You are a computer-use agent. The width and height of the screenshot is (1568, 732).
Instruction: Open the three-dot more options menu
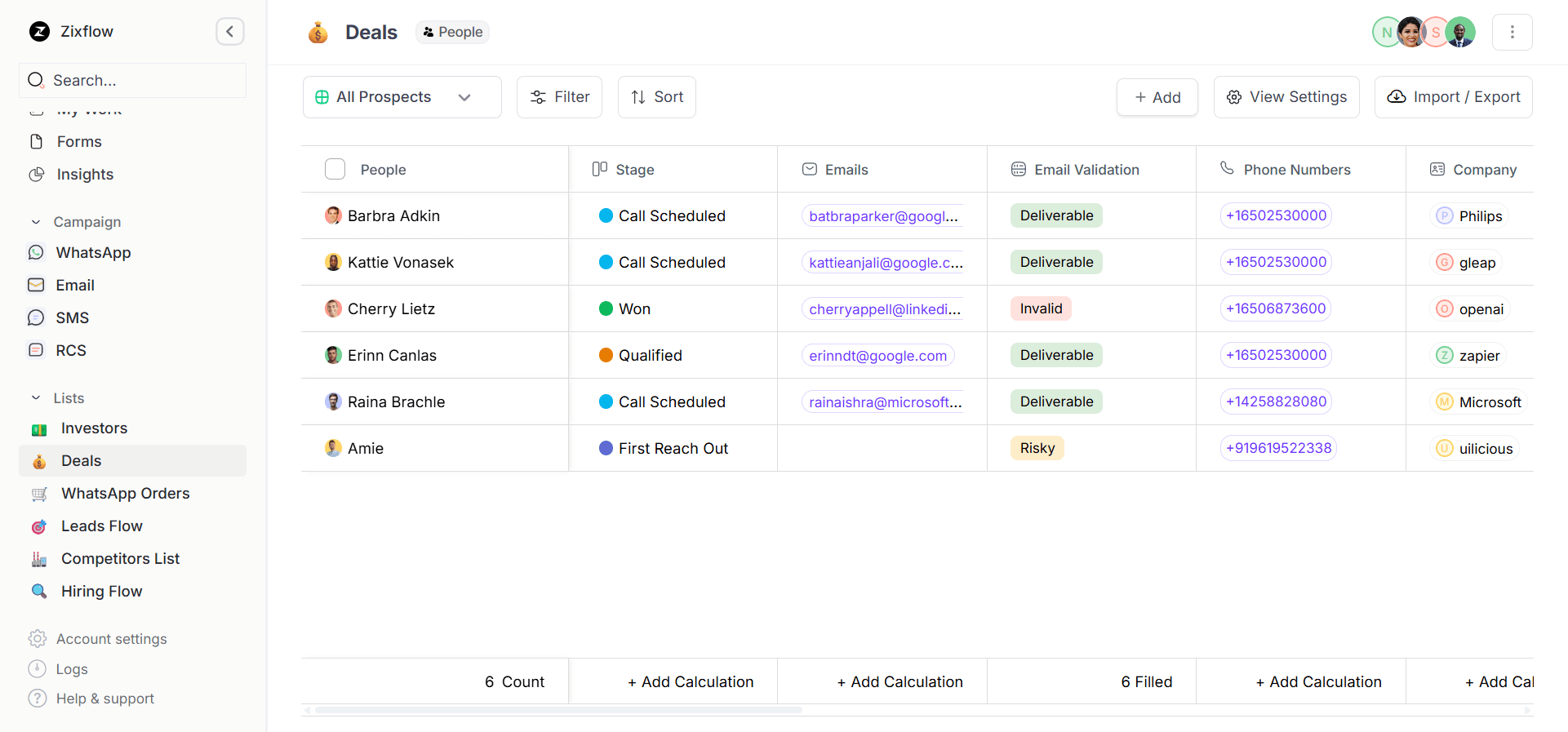pos(1512,32)
